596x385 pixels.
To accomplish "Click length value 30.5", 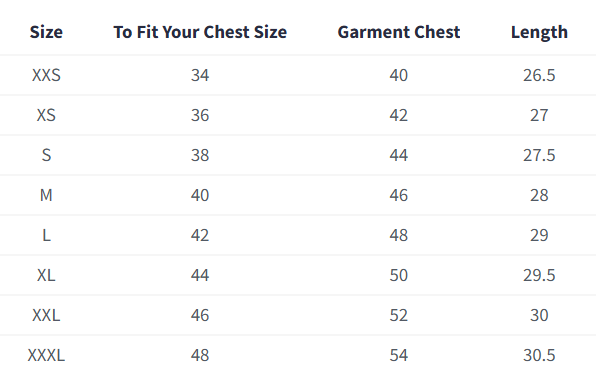I will point(539,355).
